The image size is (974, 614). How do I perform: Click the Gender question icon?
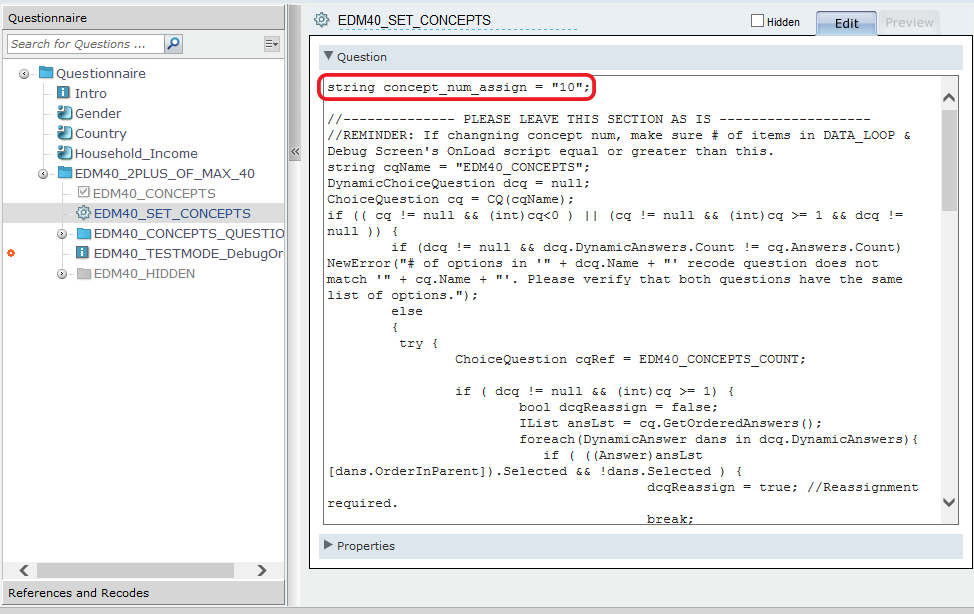point(65,113)
